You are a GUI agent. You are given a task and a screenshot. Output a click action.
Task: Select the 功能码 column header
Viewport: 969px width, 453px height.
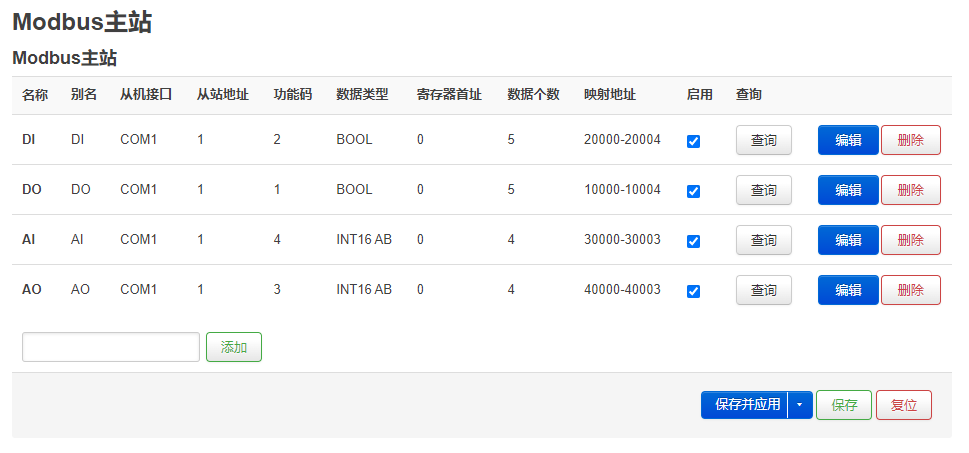click(x=293, y=95)
